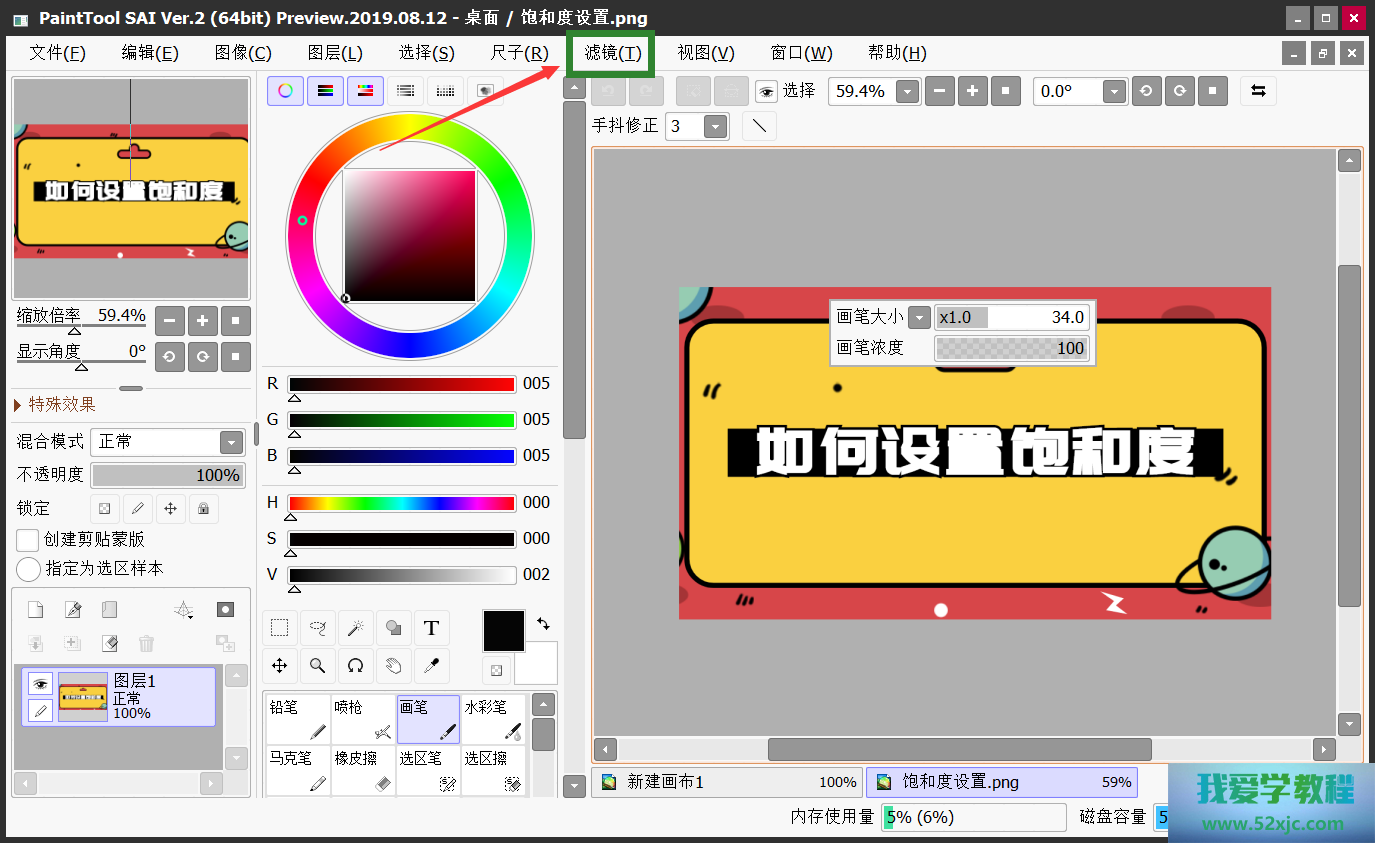
Task: Flip the canvas view horizontally
Action: point(1258,91)
